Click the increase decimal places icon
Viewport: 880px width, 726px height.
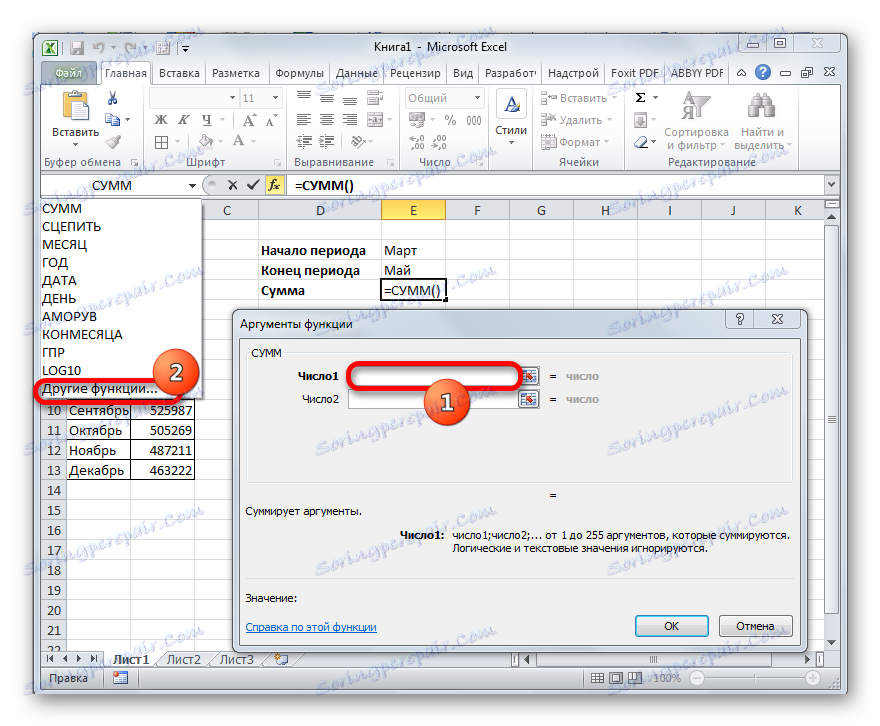click(417, 142)
